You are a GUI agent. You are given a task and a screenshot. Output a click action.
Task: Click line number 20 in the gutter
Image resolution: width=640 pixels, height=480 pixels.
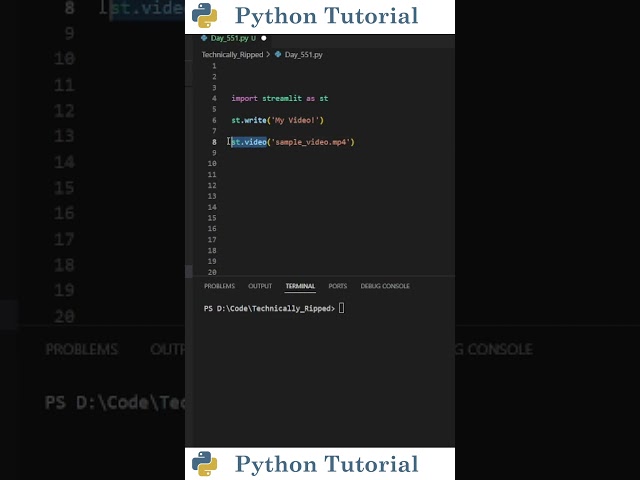(212, 272)
